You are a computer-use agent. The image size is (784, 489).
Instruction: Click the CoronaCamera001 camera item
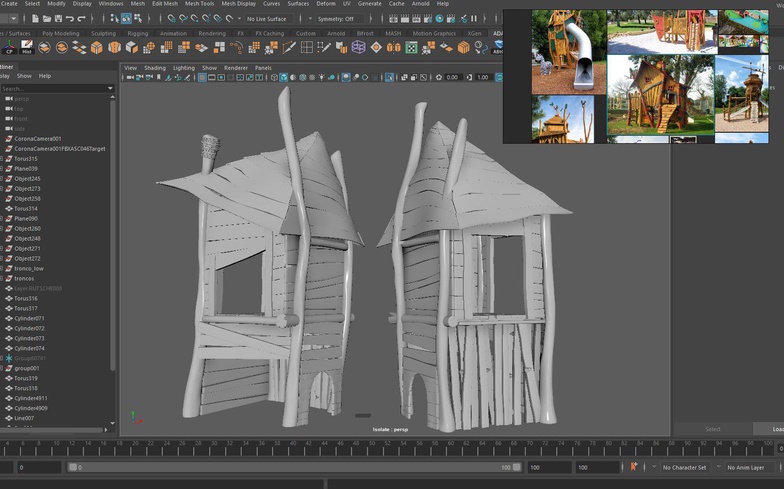point(38,139)
